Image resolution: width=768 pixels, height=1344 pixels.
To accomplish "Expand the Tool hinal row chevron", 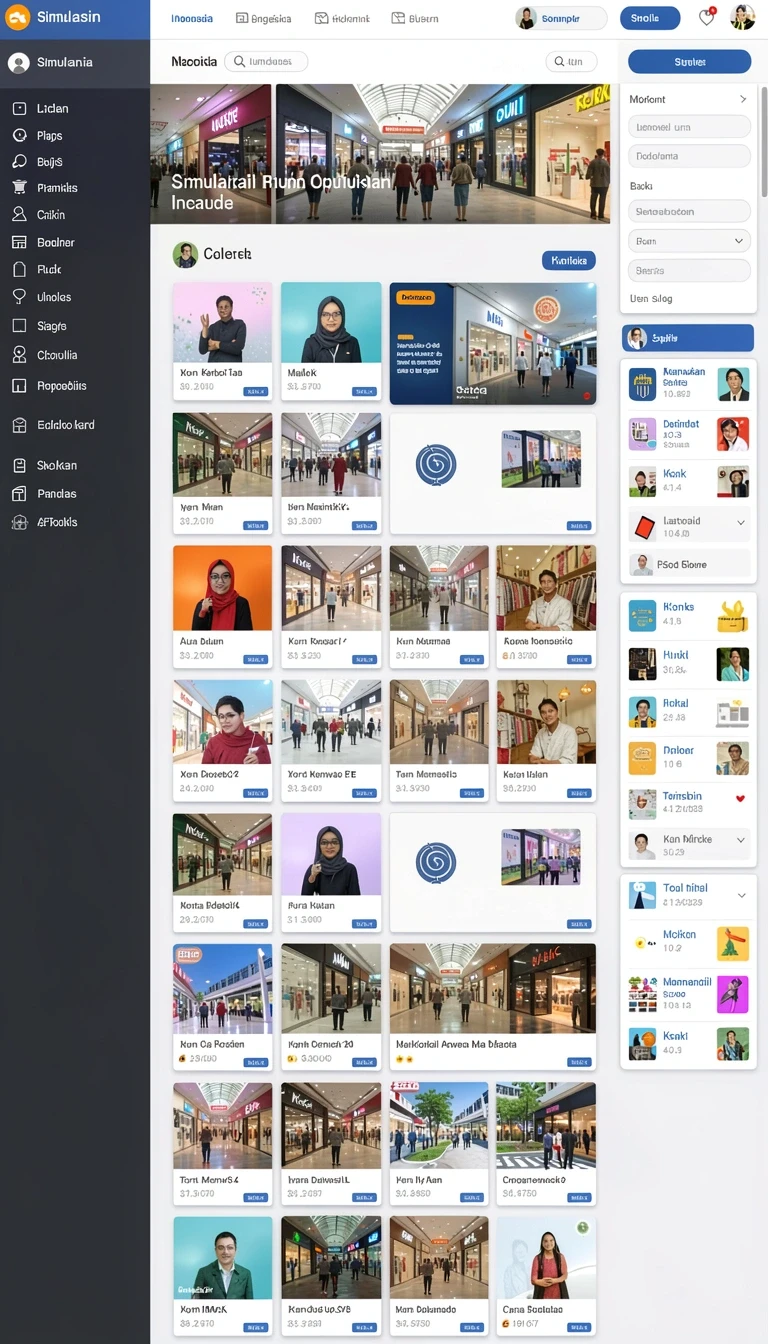I will tap(741, 895).
